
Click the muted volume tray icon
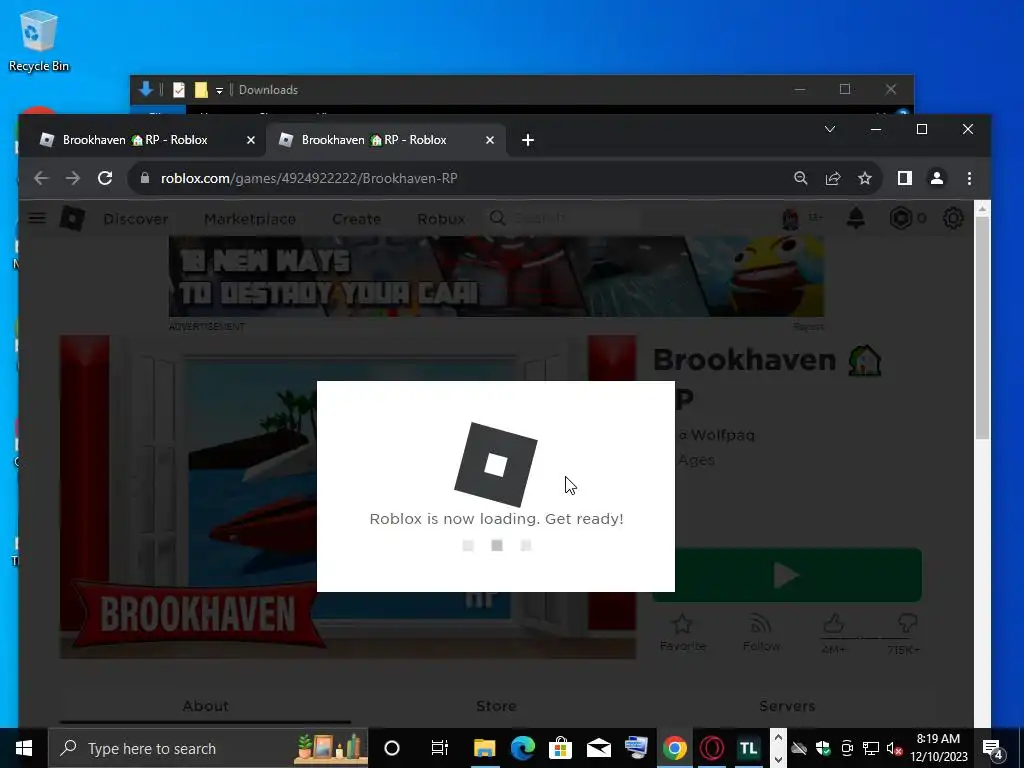(894, 748)
